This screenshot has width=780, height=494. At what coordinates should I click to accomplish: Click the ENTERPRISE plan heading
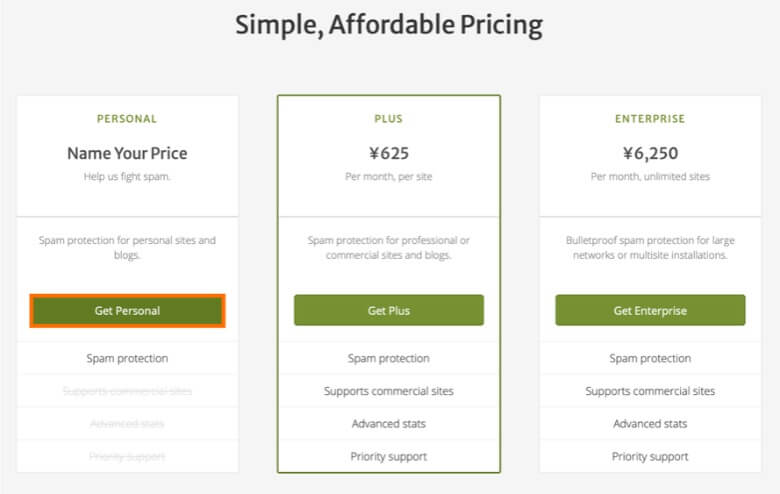click(650, 119)
